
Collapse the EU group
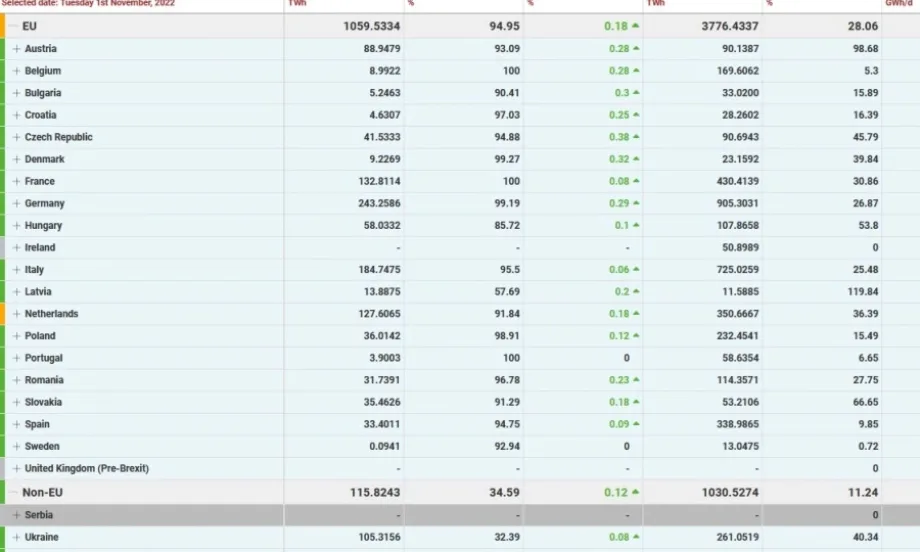click(x=13, y=26)
